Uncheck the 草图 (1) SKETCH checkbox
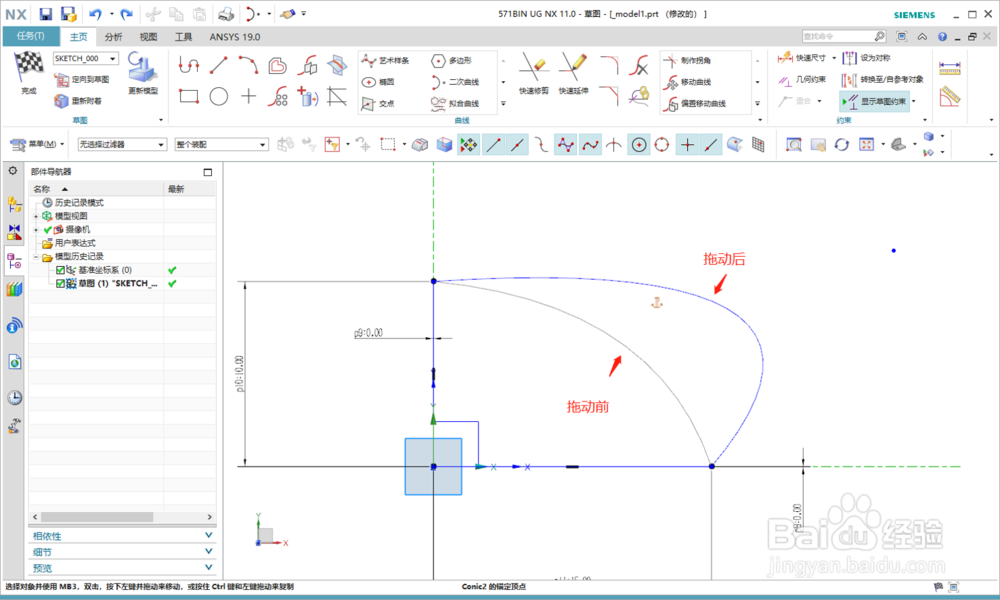This screenshot has height=600, width=1000. [61, 283]
